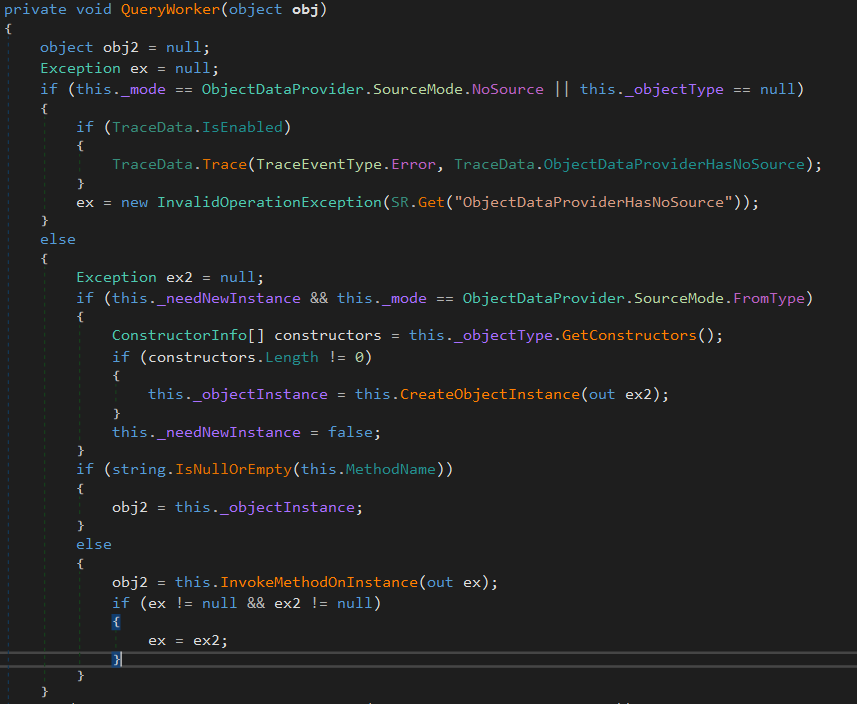Click the SR class reference

coord(399,202)
